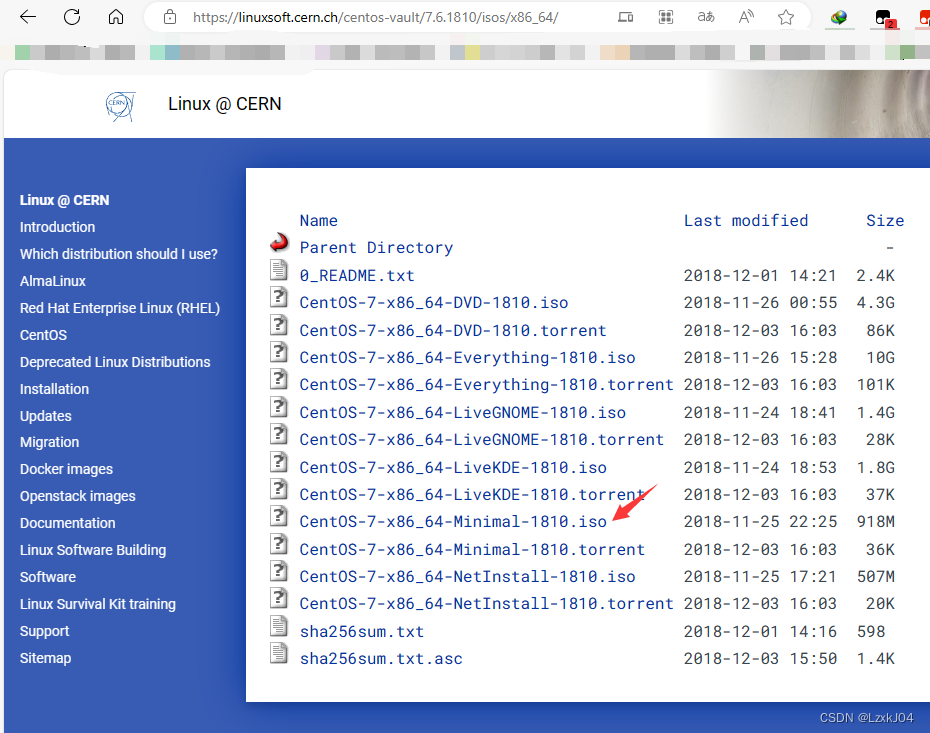View site security info via the lock icon
930x733 pixels.
click(x=169, y=17)
